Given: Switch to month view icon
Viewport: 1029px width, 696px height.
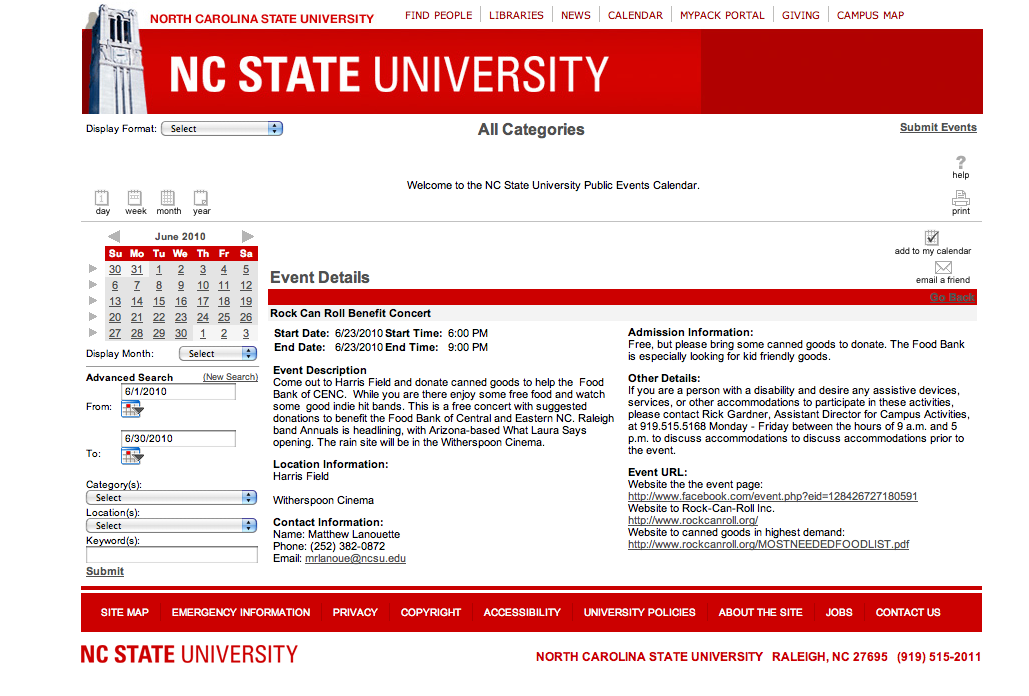Looking at the screenshot, I should (x=168, y=197).
